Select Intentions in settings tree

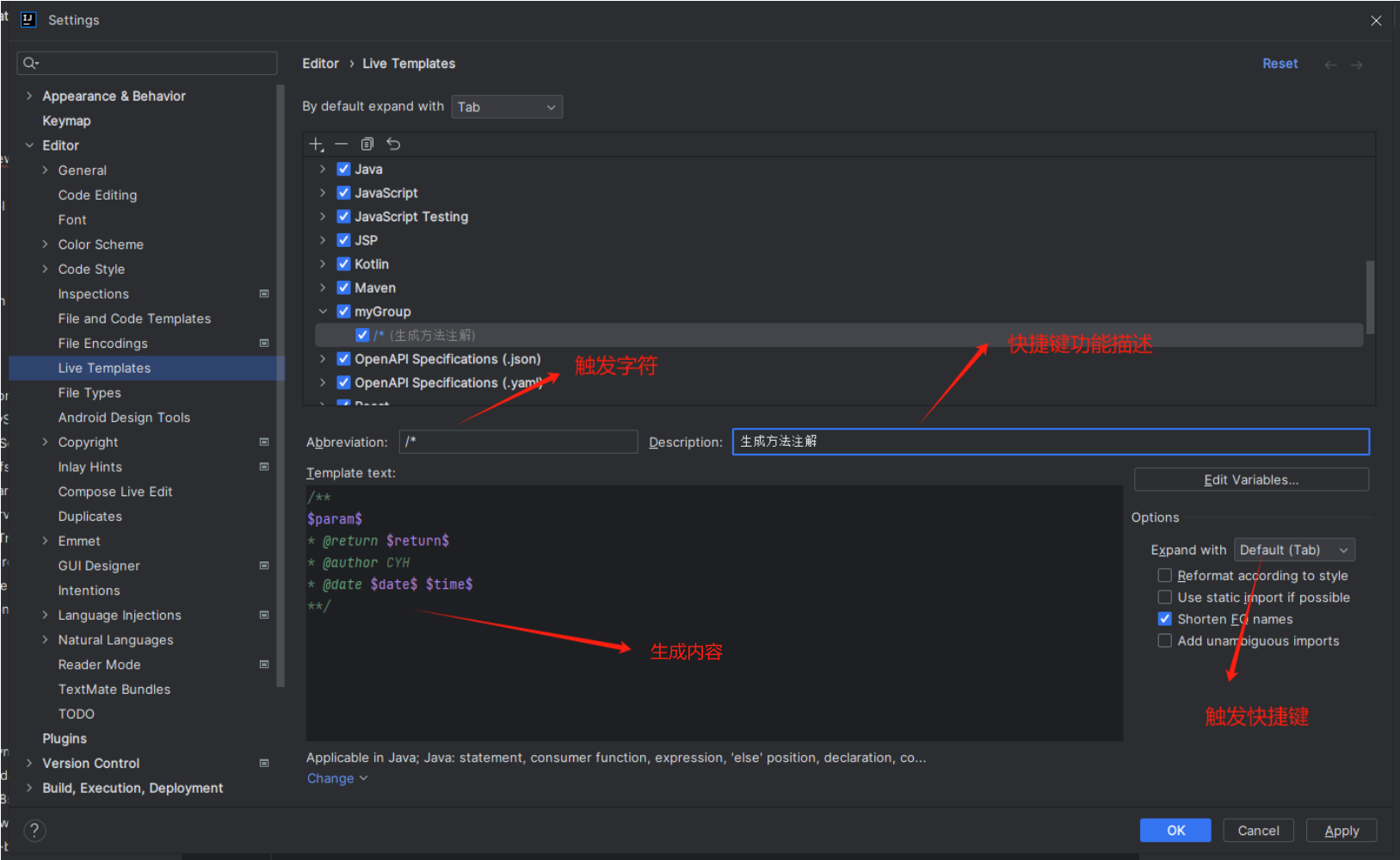[89, 591]
